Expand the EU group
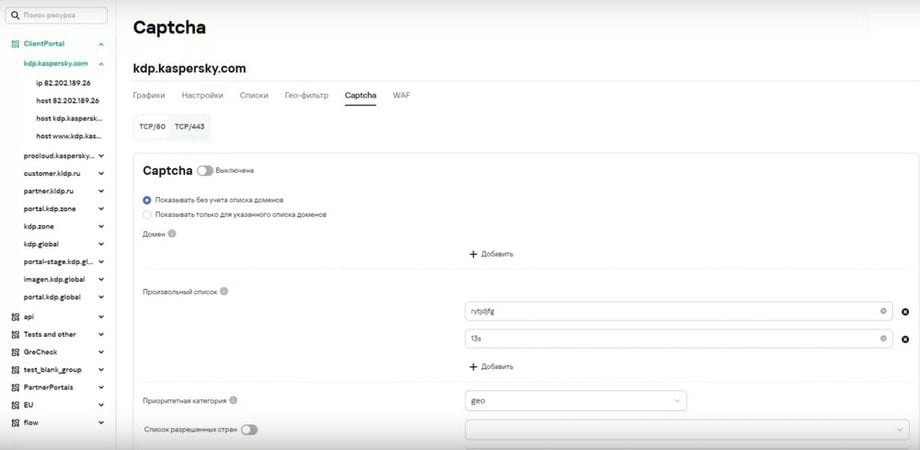 tap(102, 405)
